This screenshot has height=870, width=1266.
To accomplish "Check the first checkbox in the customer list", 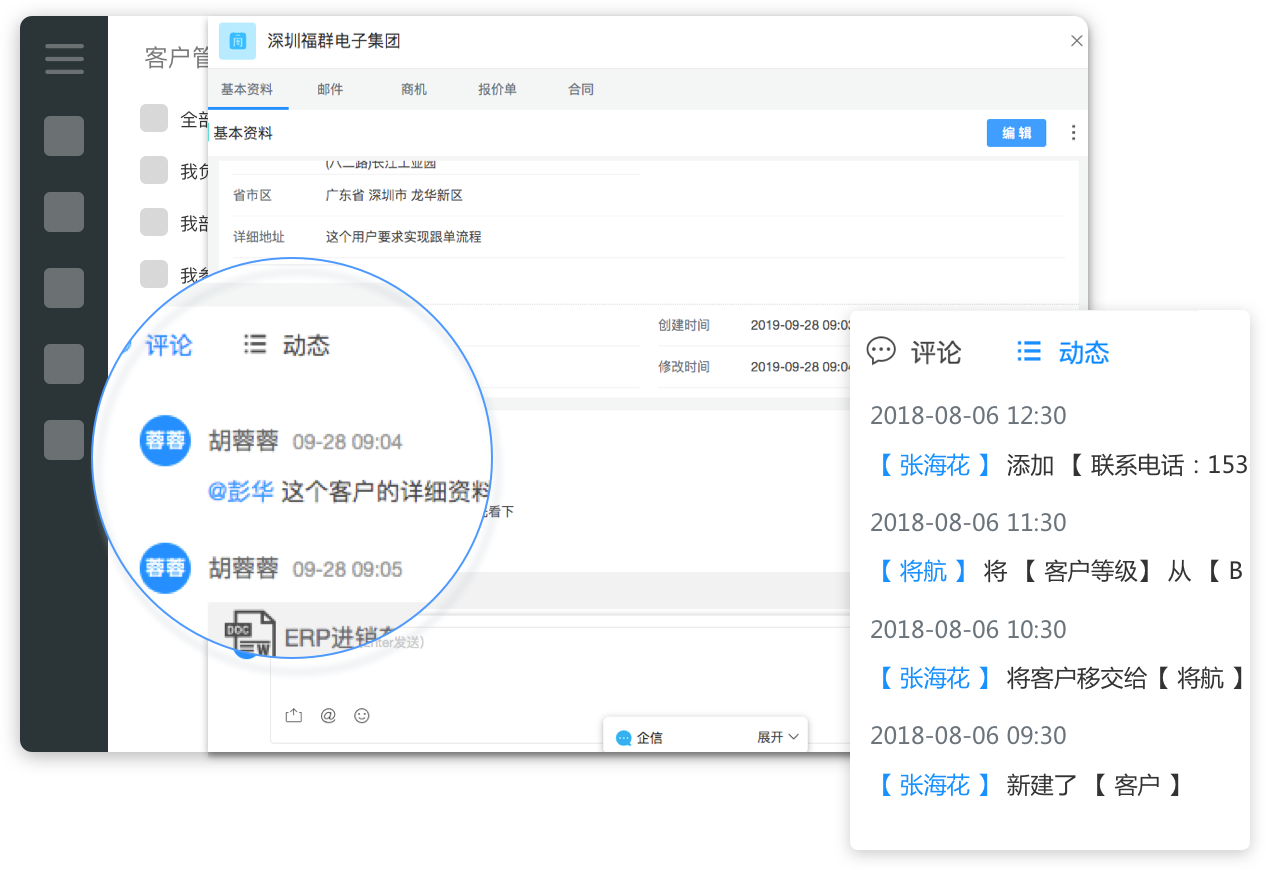I will (154, 118).
